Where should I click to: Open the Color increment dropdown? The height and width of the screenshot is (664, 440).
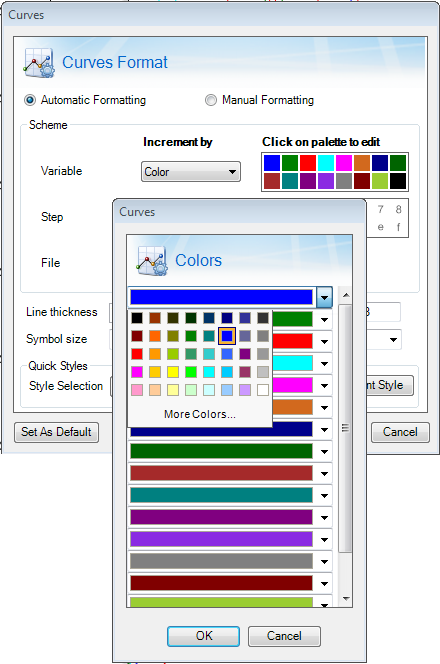coord(191,172)
